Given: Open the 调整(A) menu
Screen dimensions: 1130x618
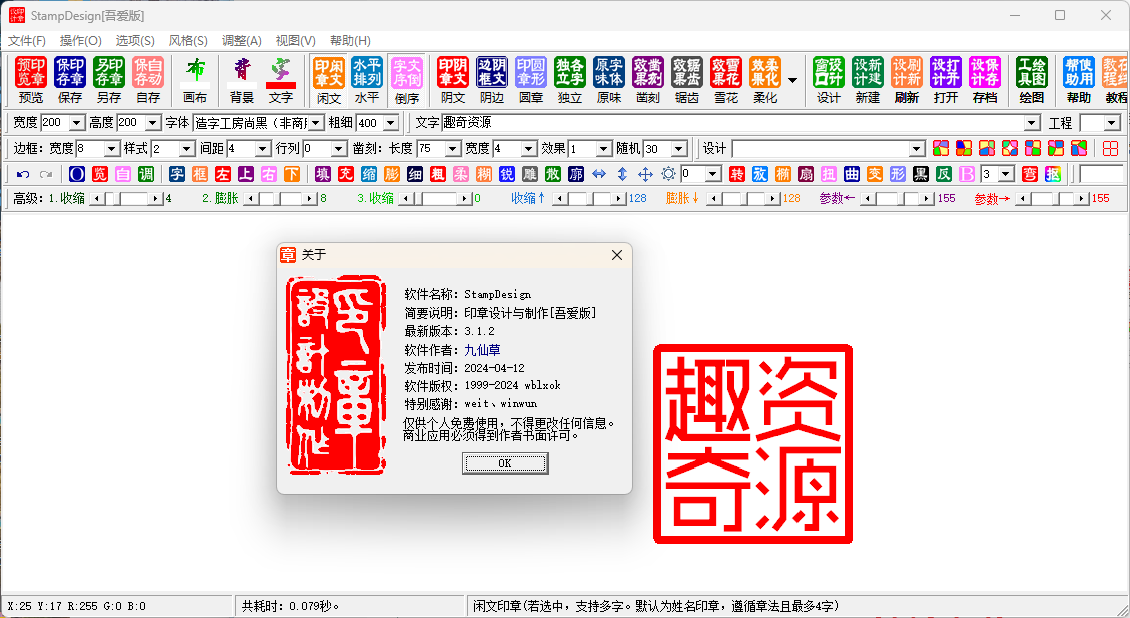Looking at the screenshot, I should (x=242, y=40).
